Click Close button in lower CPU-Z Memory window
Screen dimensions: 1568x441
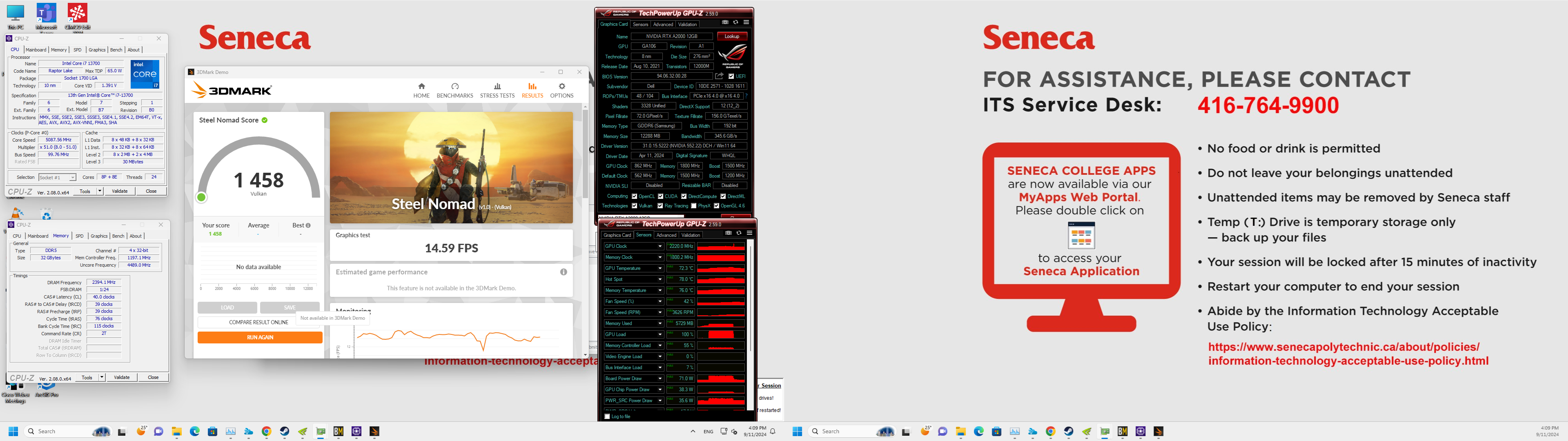(153, 378)
